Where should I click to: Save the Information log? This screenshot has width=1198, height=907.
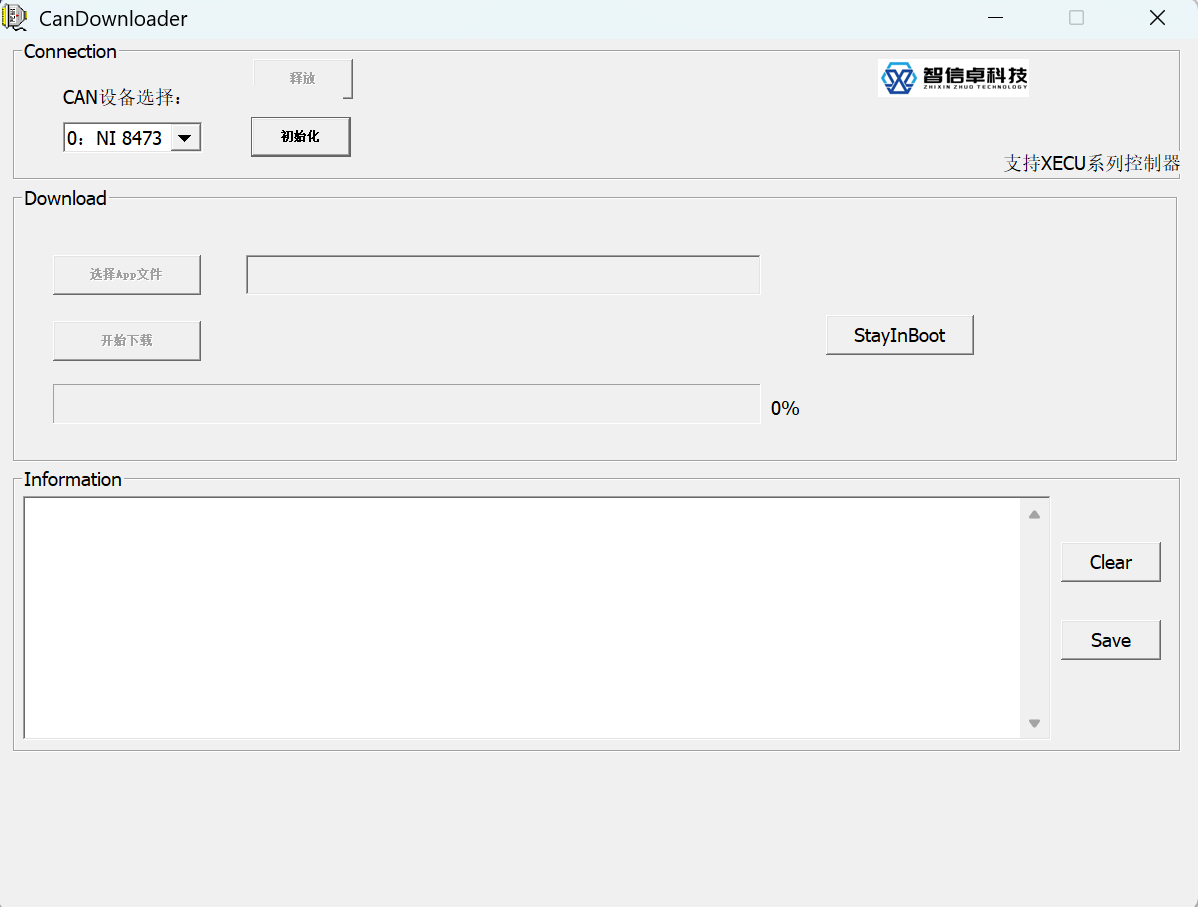pos(1110,640)
